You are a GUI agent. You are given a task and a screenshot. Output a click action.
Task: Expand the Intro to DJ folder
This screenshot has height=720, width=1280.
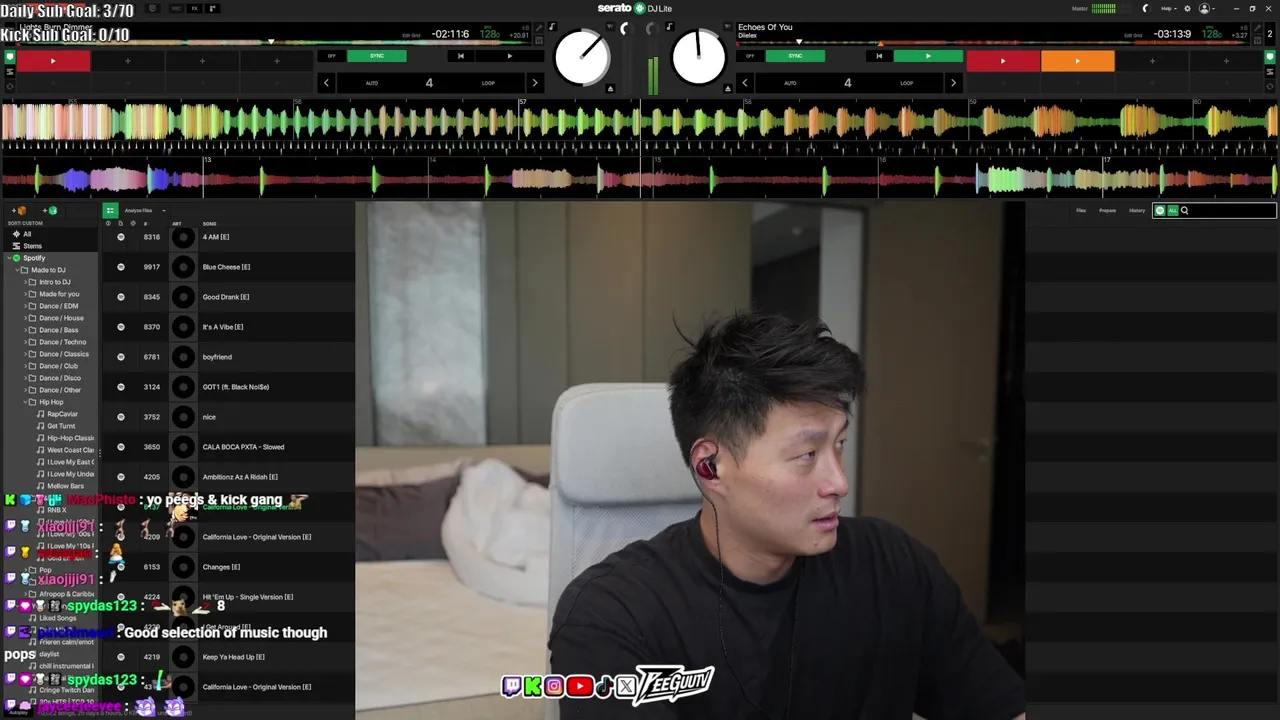(25, 282)
